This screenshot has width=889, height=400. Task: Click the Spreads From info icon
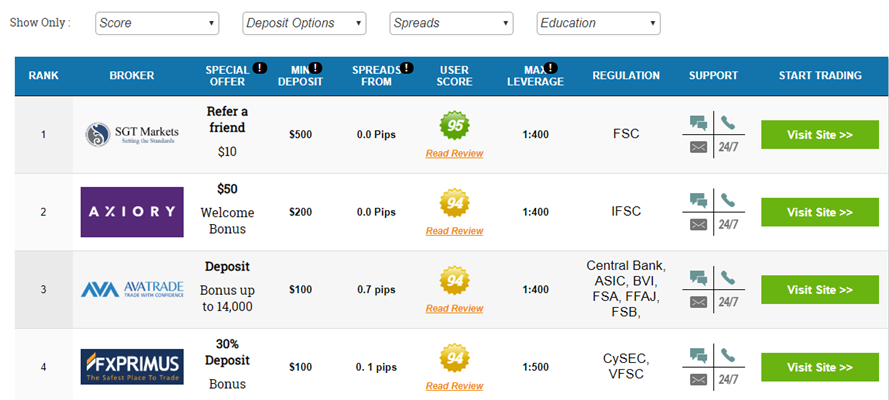[x=407, y=68]
